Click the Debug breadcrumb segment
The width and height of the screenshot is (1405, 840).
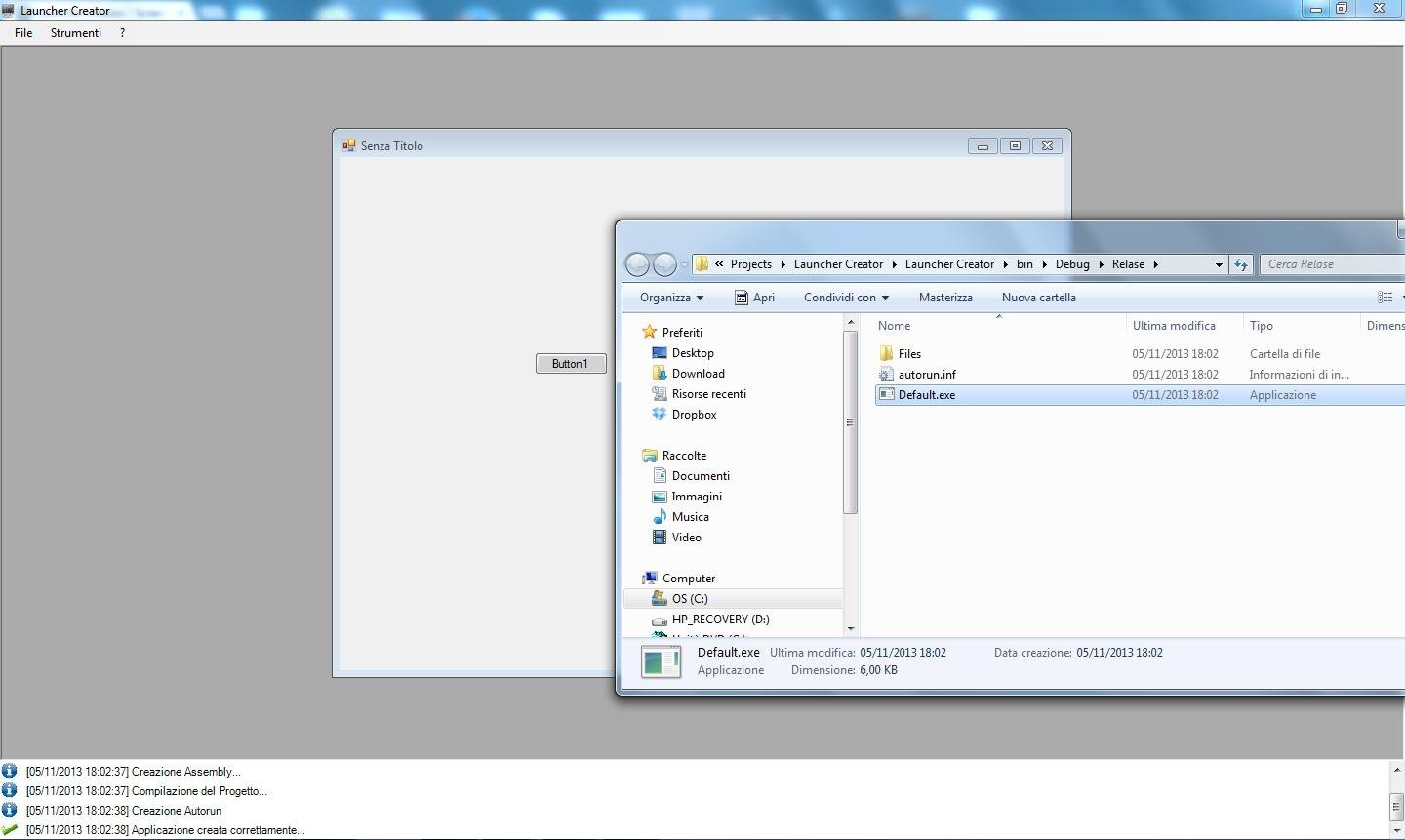click(x=1072, y=264)
